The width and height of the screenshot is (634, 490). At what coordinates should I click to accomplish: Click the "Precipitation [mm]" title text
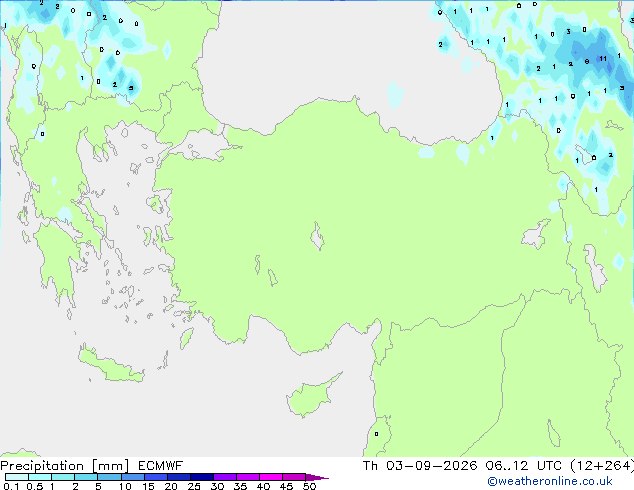[x=64, y=466]
